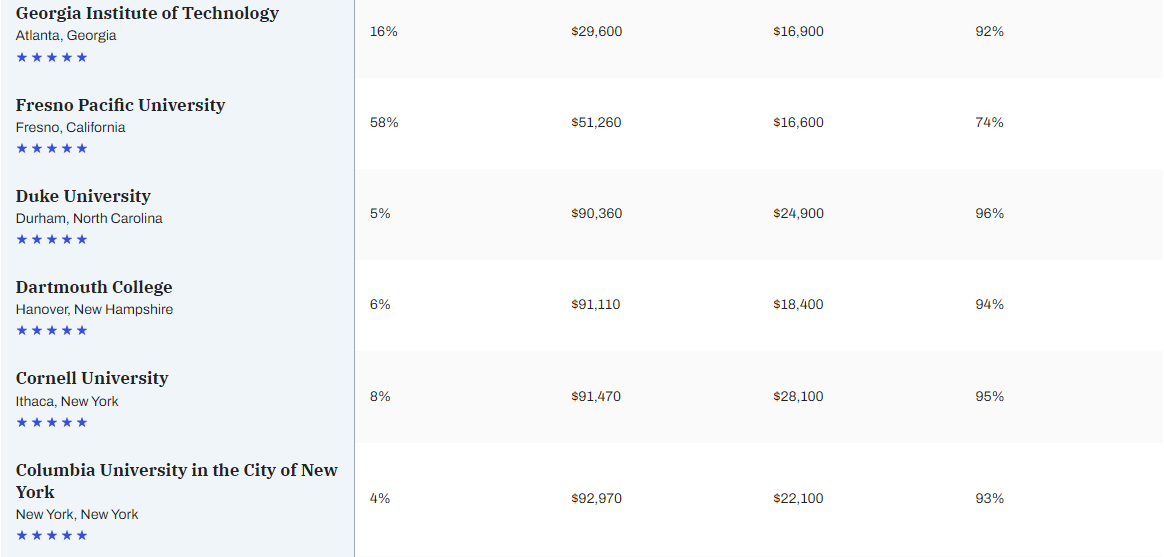This screenshot has width=1164, height=557.
Task: Open Fresno Pacific University link
Action: click(120, 105)
